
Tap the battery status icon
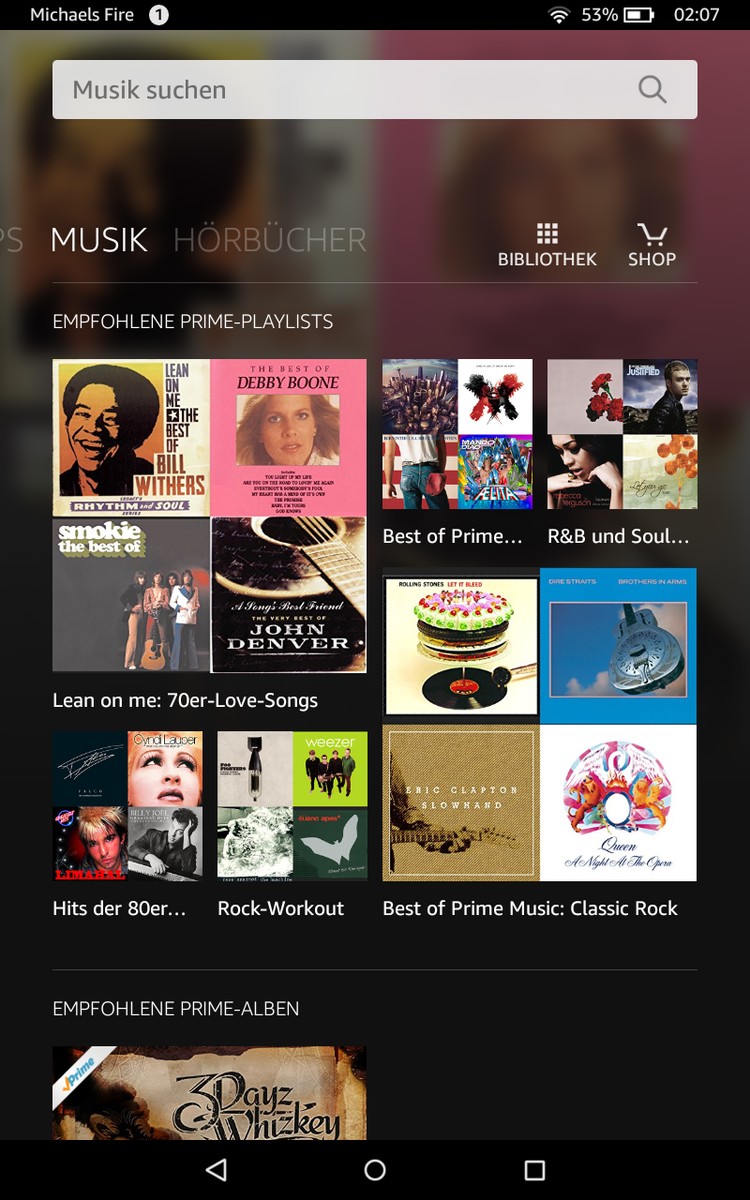(x=638, y=15)
